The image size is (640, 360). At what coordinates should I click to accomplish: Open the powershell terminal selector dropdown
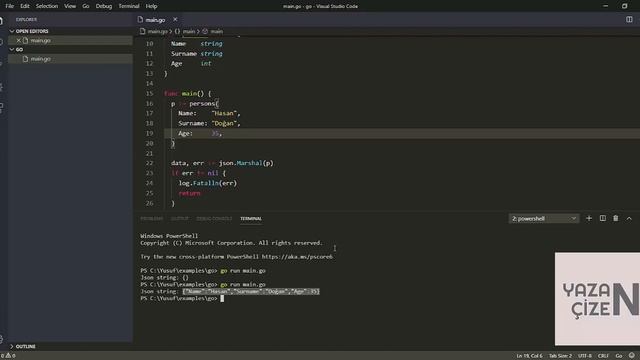[544, 219]
